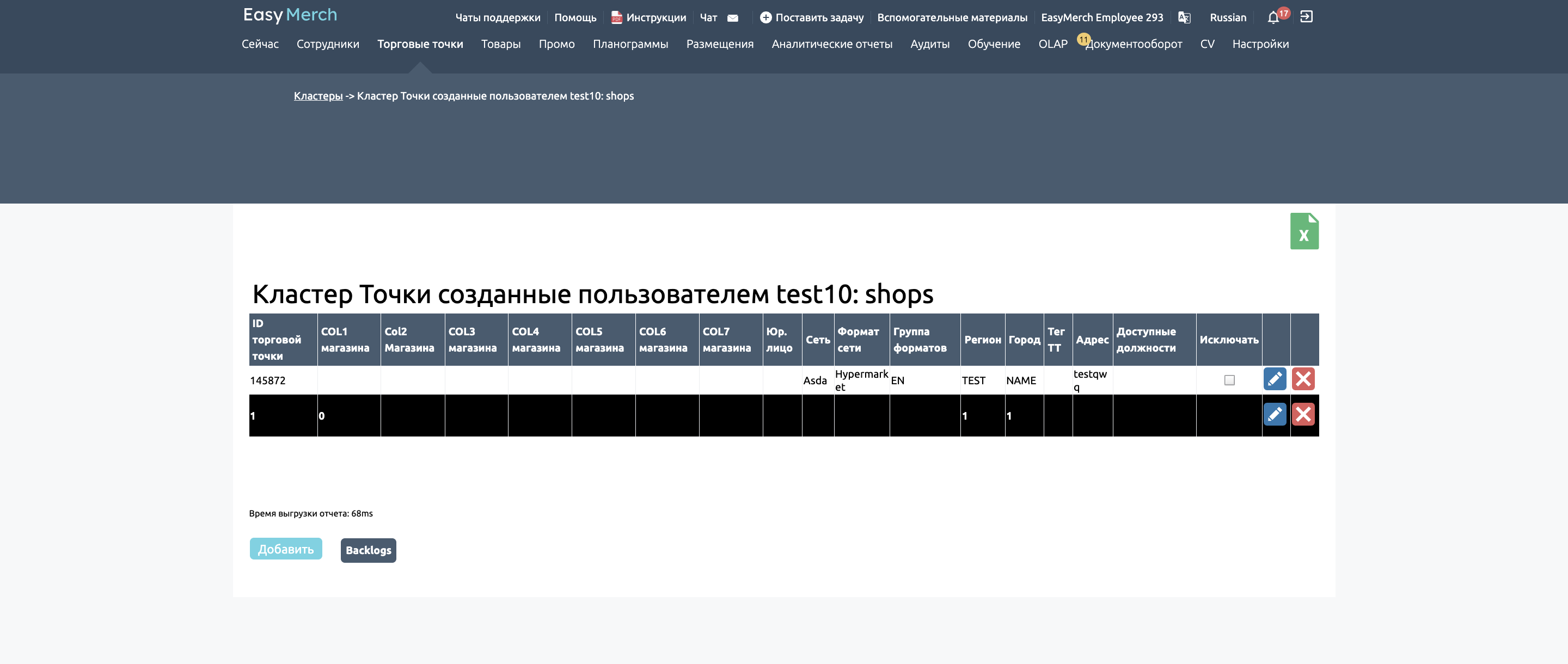Click the Backlogs button
1568x664 pixels.
(x=368, y=550)
